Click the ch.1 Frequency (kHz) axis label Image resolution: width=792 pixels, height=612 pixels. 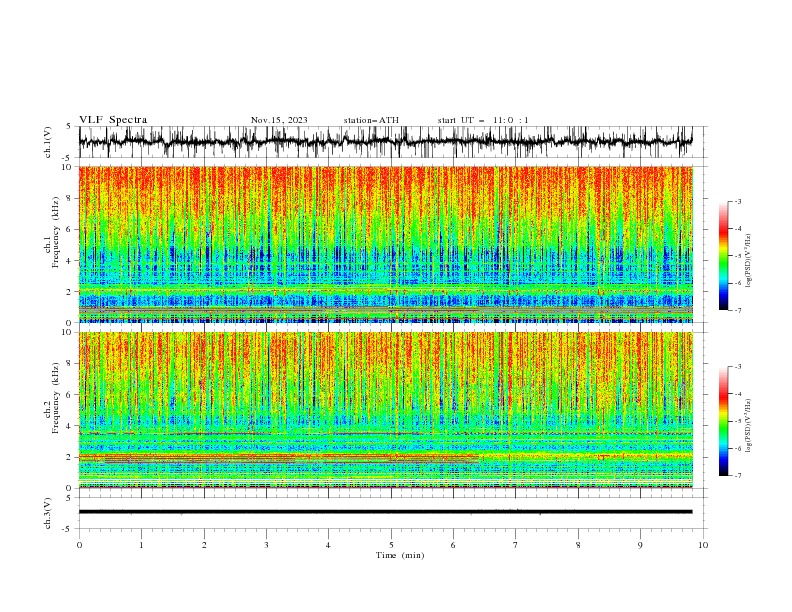pos(52,232)
